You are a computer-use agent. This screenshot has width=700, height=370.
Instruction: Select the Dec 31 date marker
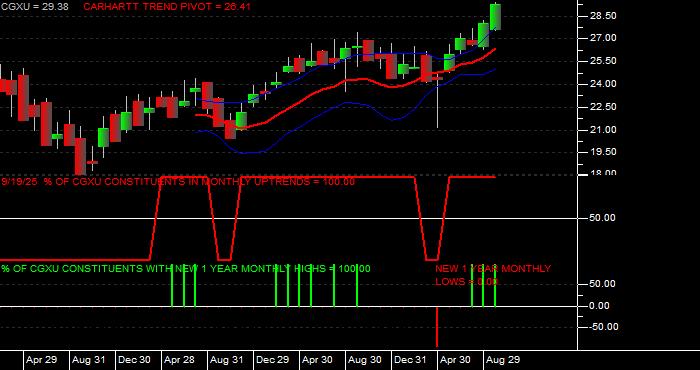tap(410, 360)
